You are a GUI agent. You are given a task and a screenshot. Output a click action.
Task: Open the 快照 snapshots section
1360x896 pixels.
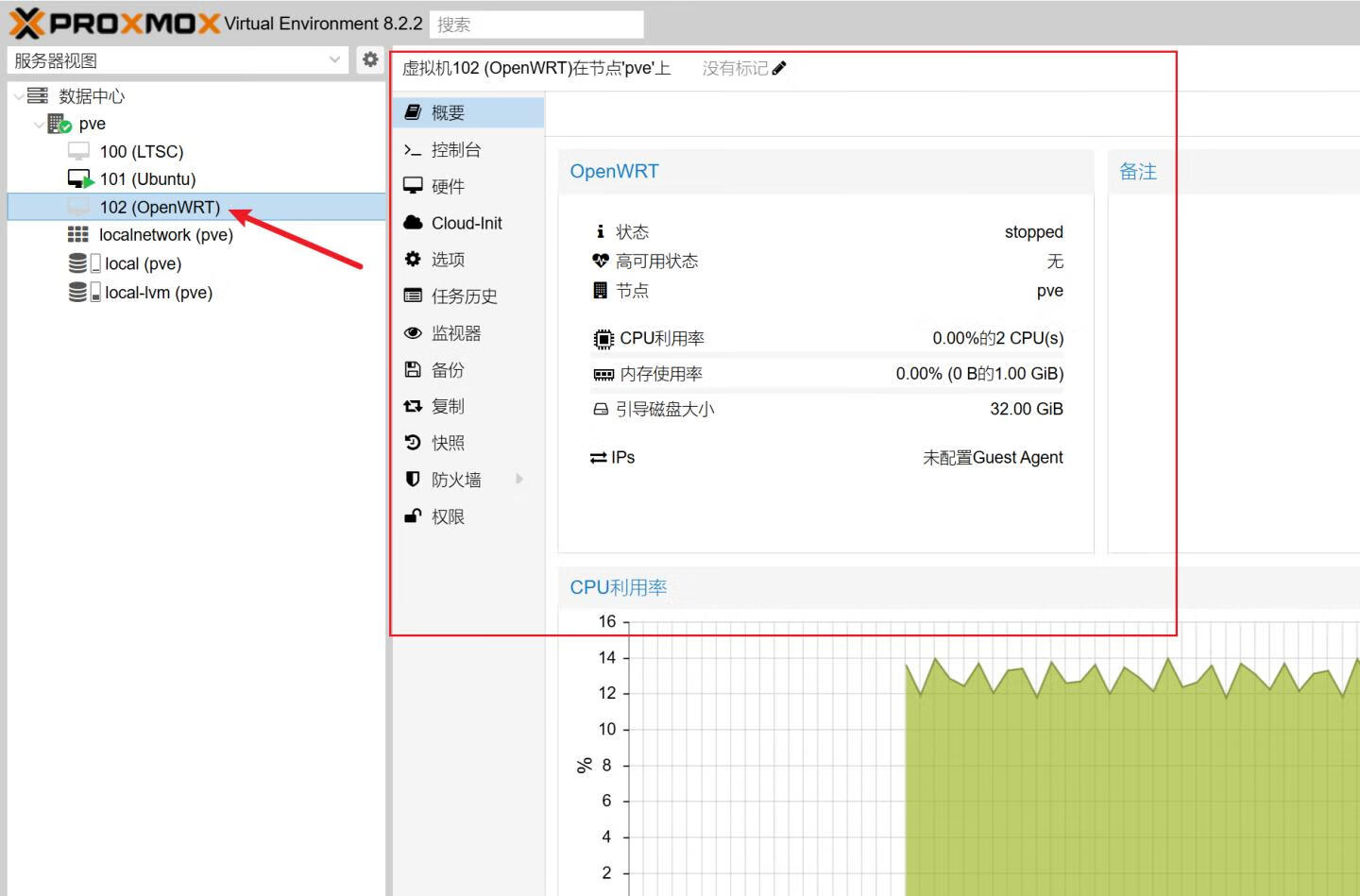point(448,443)
